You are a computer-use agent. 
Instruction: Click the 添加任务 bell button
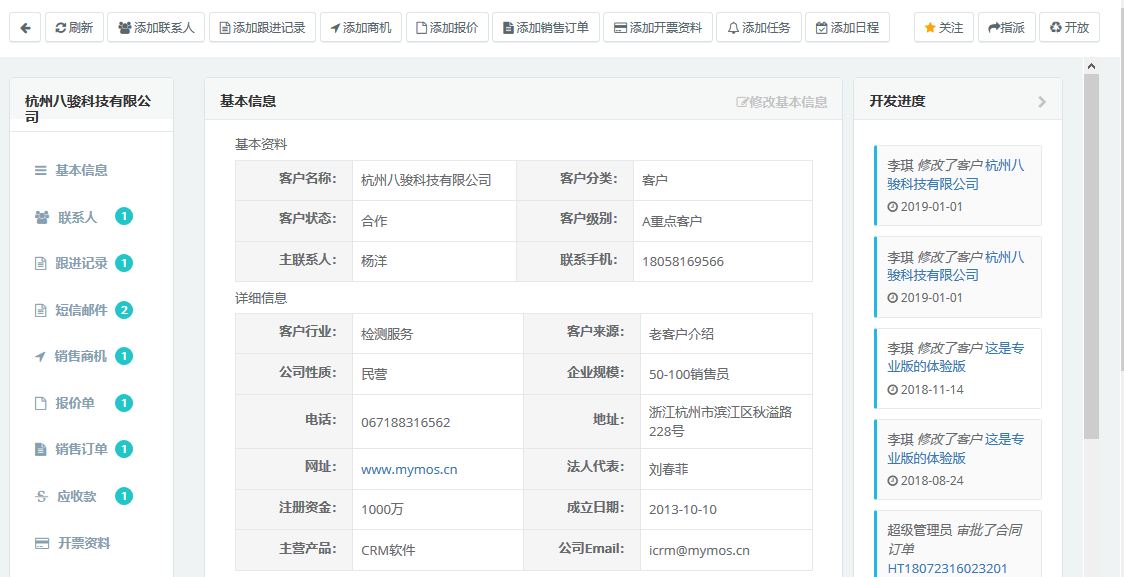(756, 28)
